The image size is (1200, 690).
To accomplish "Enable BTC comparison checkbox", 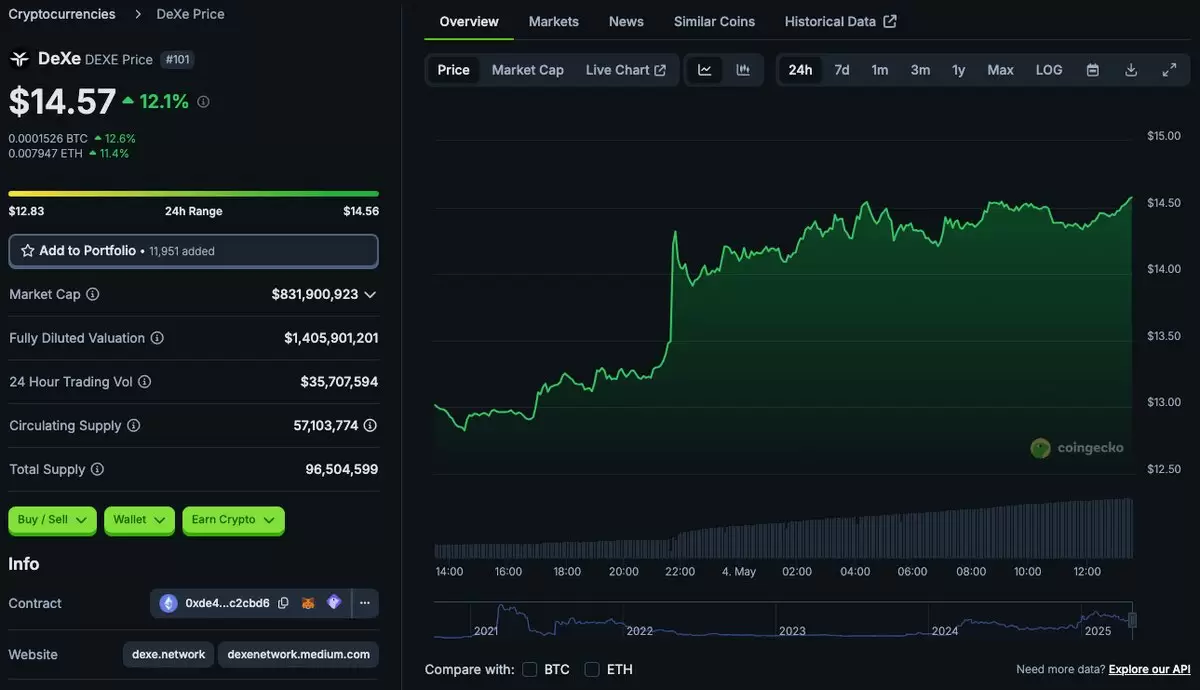I will click(x=530, y=669).
